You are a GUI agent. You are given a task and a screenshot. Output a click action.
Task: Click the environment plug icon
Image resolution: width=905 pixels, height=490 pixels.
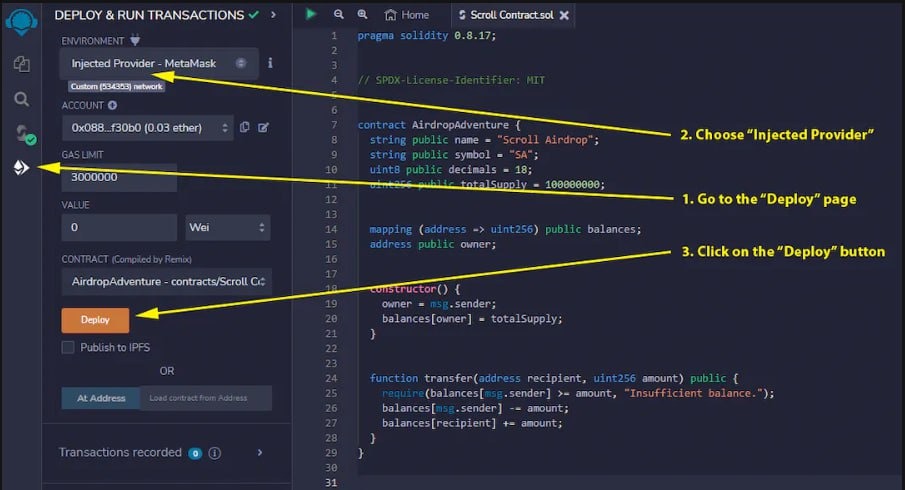click(135, 40)
